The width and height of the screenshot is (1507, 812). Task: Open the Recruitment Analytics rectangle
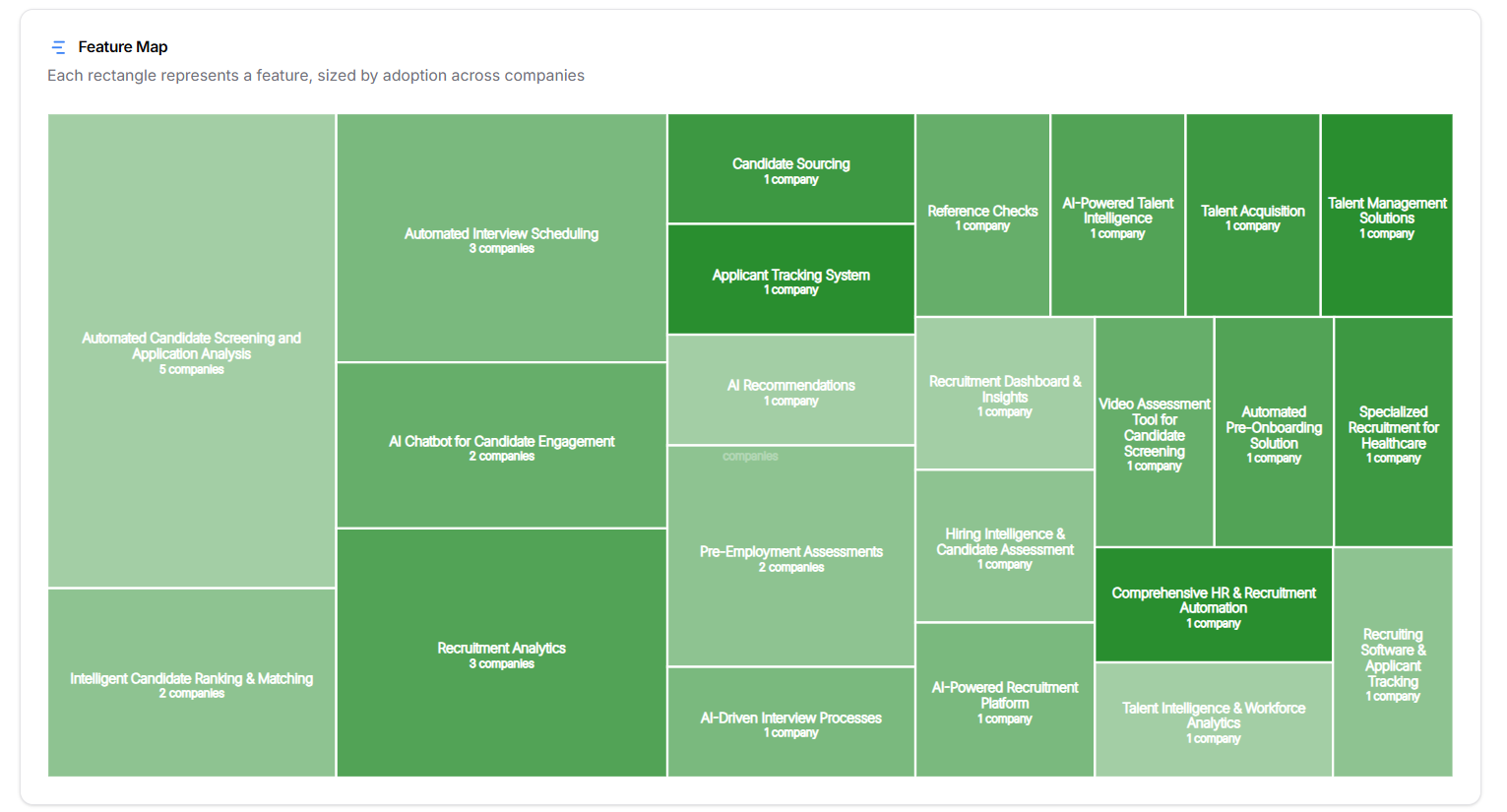pyautogui.click(x=501, y=653)
